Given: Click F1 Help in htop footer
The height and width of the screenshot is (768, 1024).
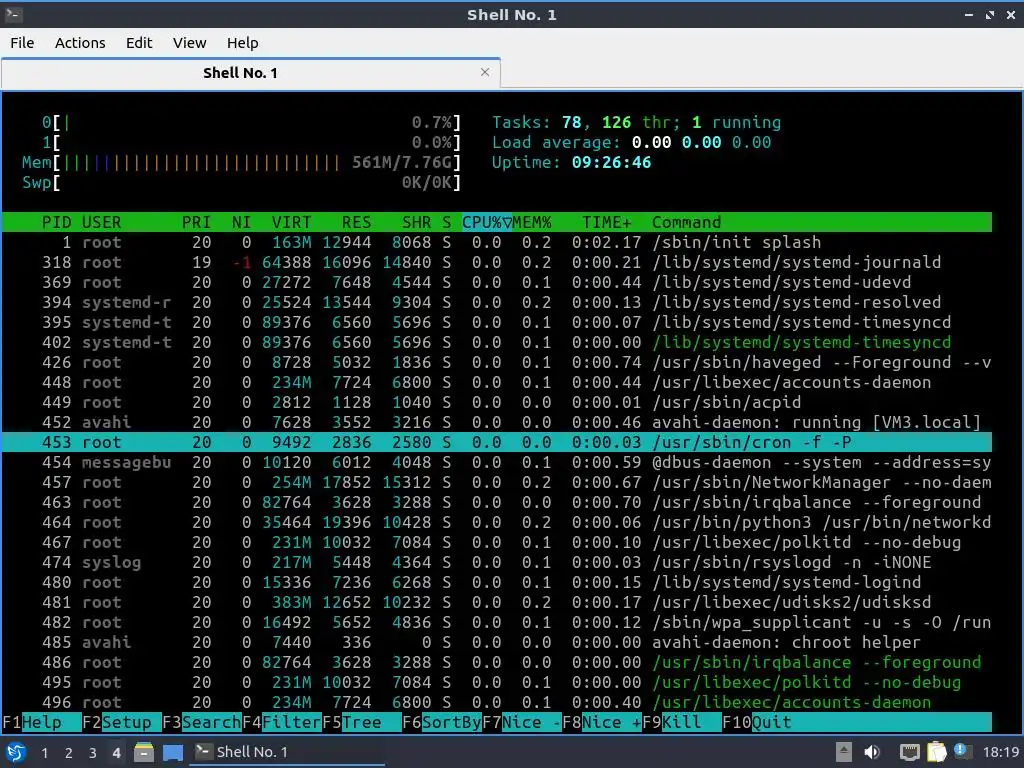Looking at the screenshot, I should point(42,722).
